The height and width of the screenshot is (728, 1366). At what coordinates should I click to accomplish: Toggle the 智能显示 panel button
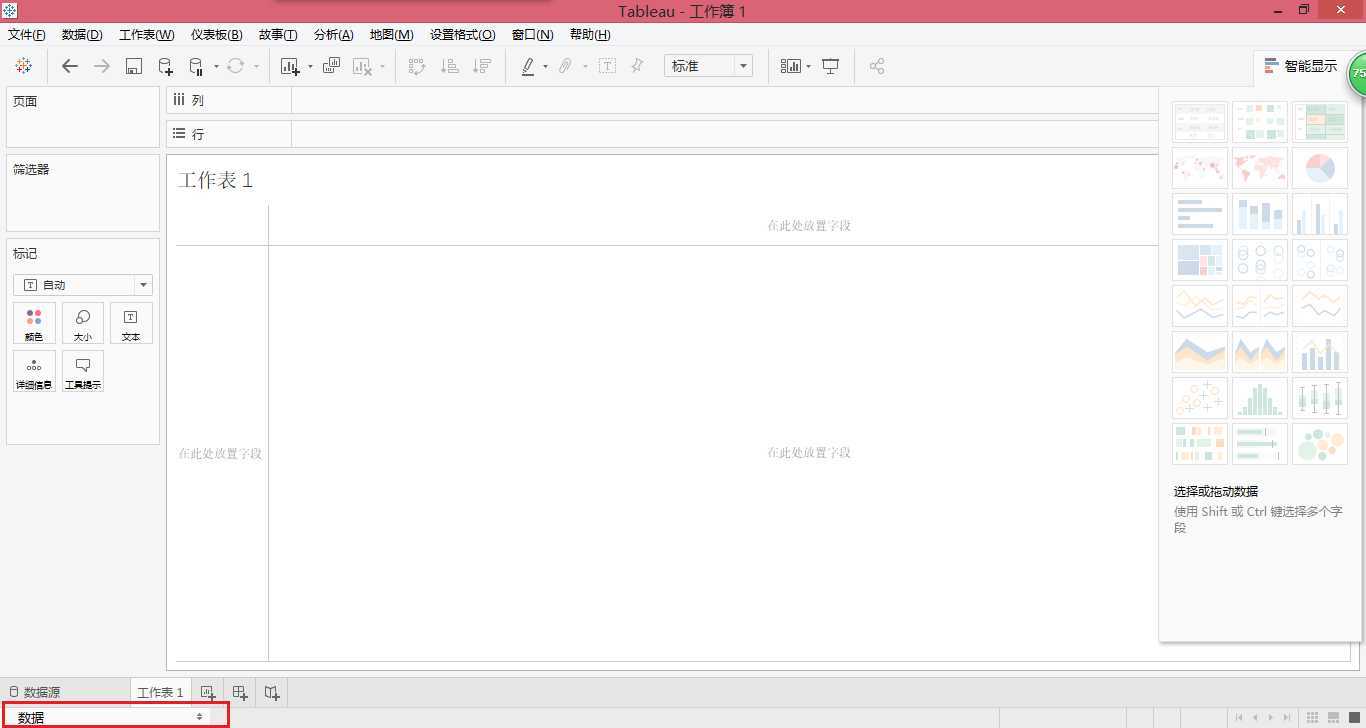click(x=1300, y=66)
